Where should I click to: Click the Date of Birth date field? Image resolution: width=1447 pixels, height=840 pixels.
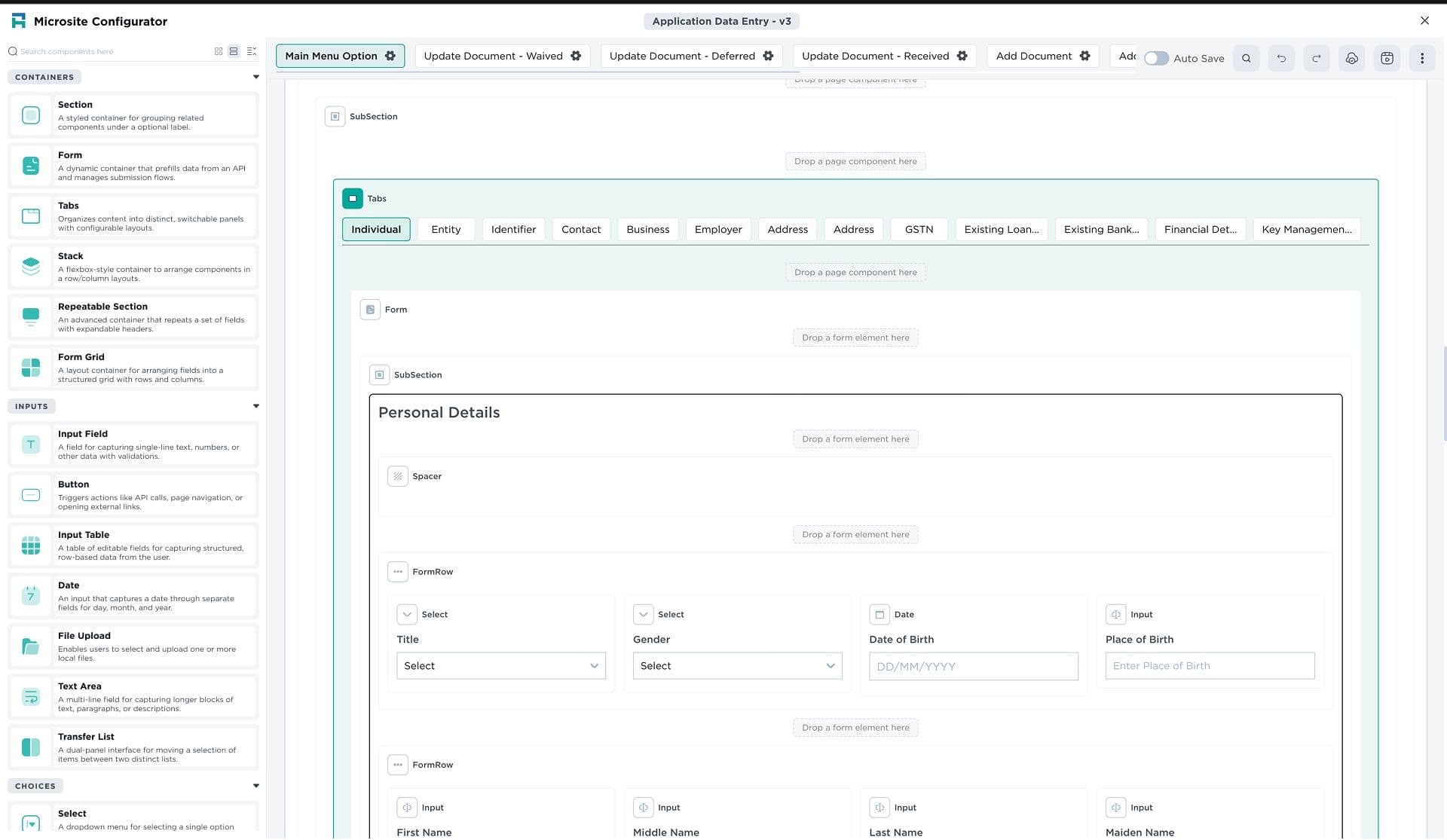[x=973, y=667]
